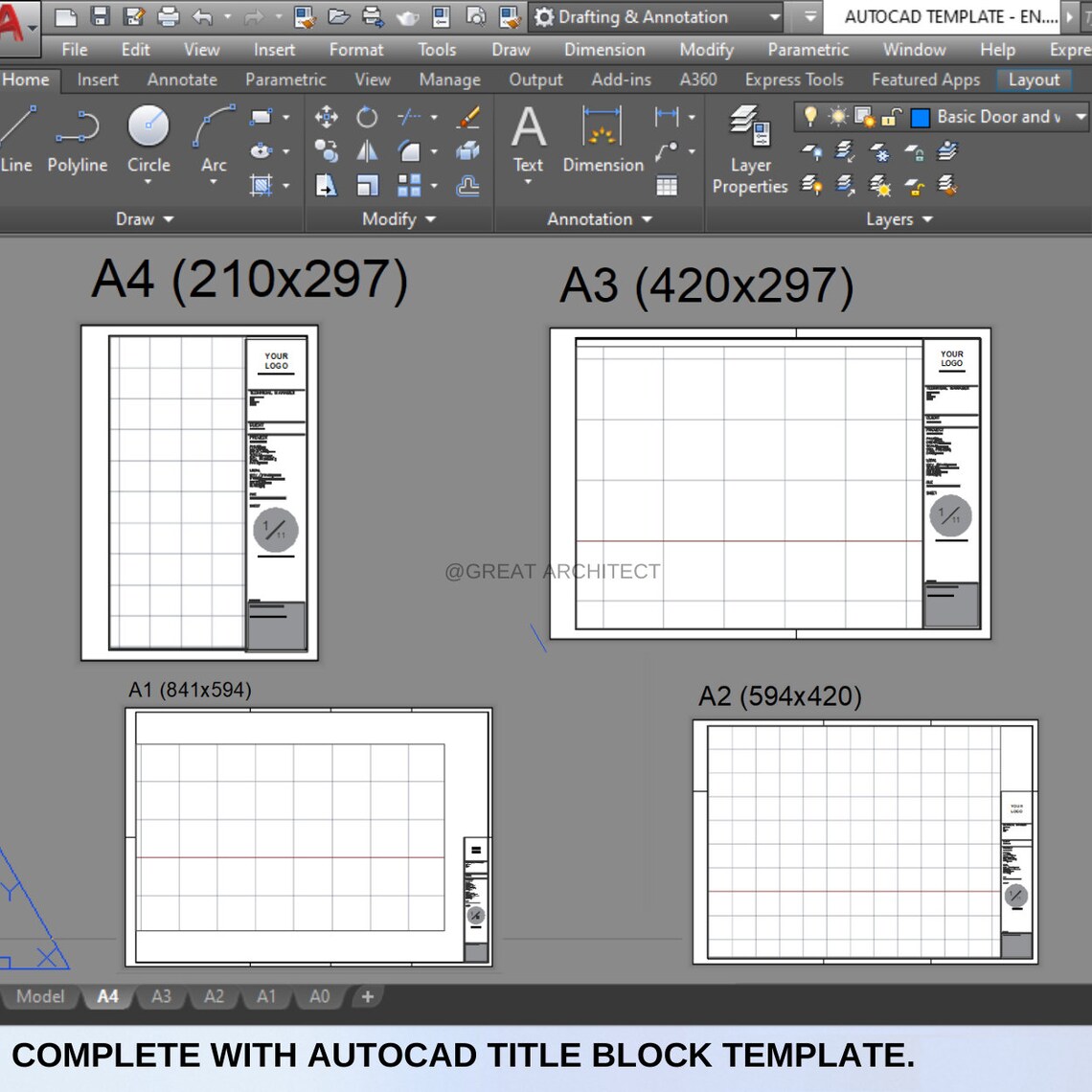This screenshot has height=1092, width=1092.
Task: Open the Format menu
Action: (355, 50)
